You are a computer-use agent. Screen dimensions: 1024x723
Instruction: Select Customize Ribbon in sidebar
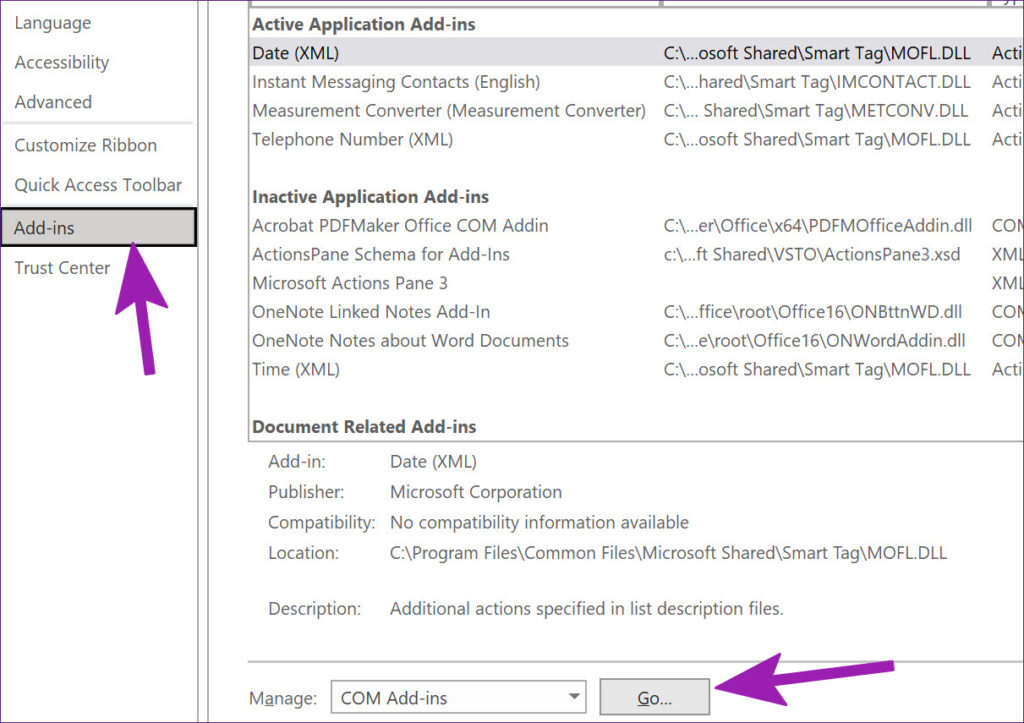tap(86, 145)
